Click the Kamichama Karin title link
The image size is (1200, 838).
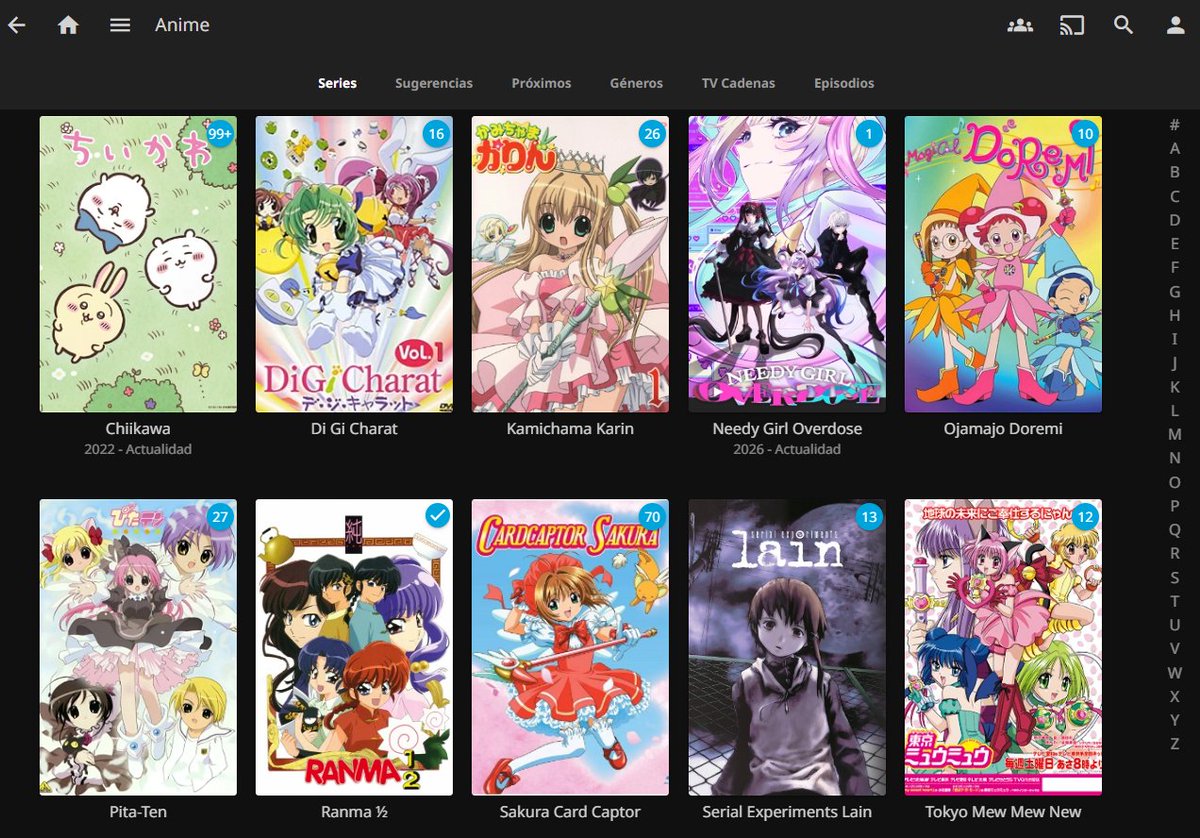point(571,428)
